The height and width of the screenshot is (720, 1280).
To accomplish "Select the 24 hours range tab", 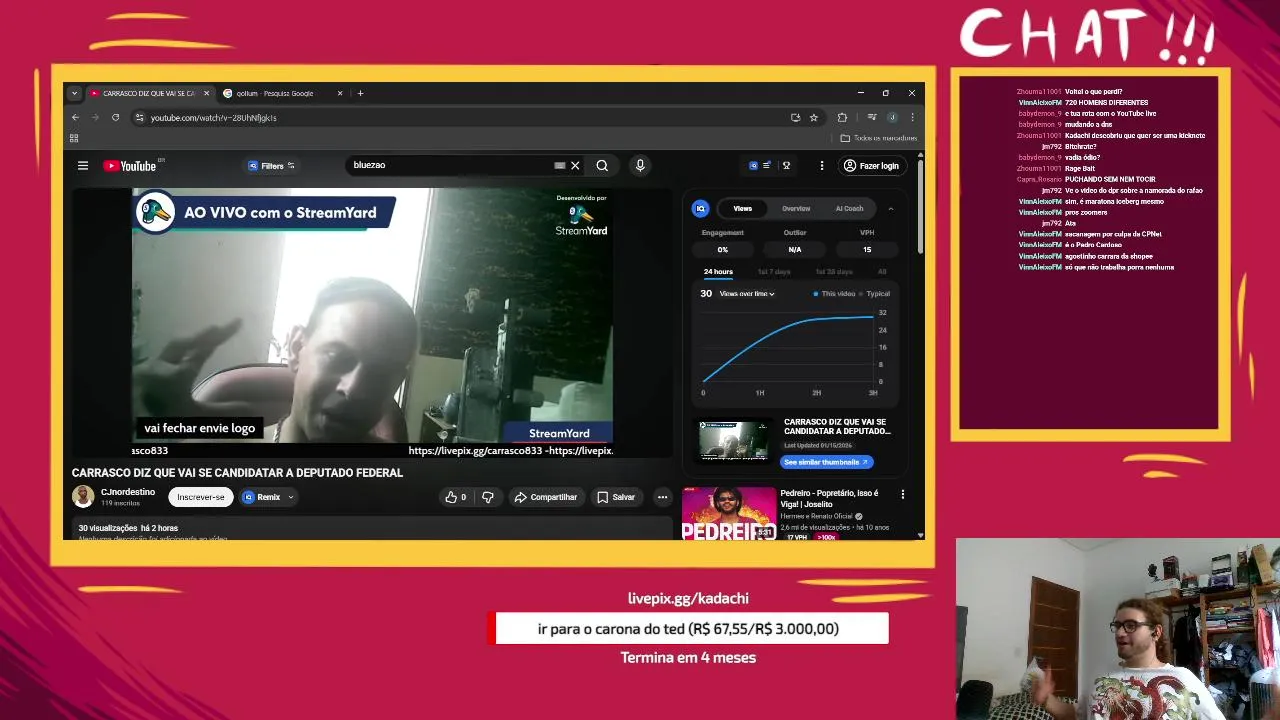I will tap(718, 272).
